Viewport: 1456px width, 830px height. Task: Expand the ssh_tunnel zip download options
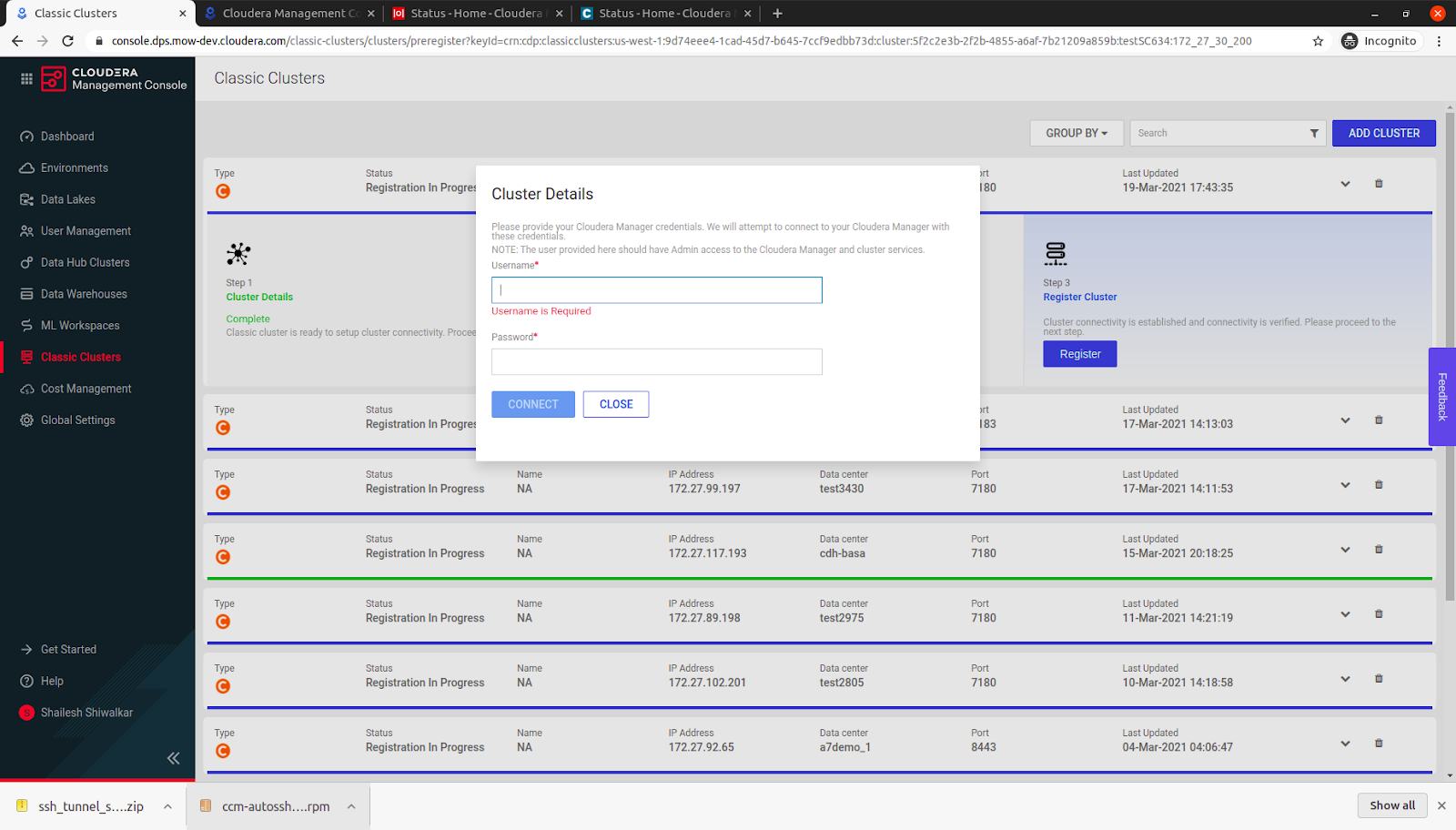[x=167, y=805]
